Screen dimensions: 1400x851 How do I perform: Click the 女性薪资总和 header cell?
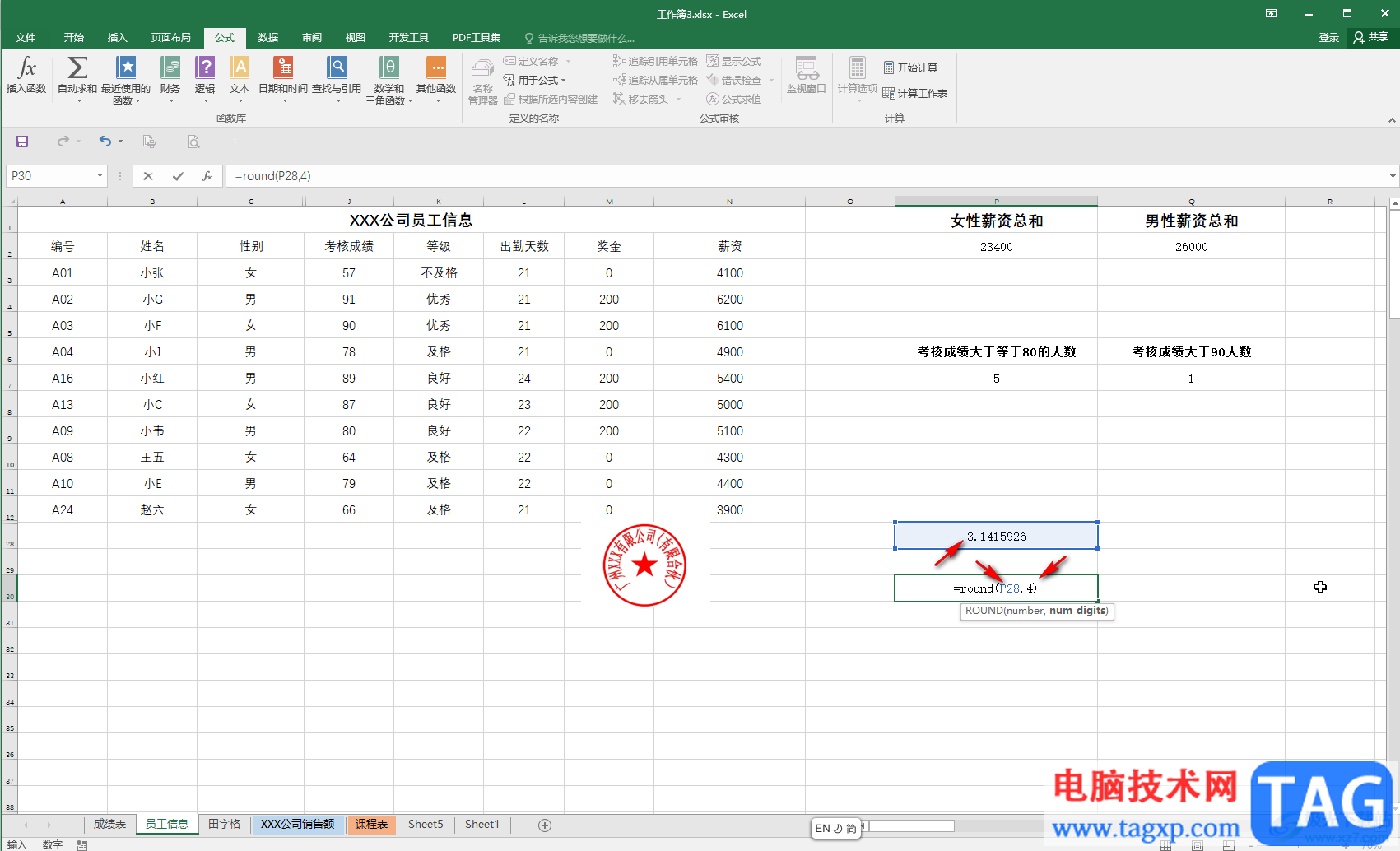tap(996, 220)
